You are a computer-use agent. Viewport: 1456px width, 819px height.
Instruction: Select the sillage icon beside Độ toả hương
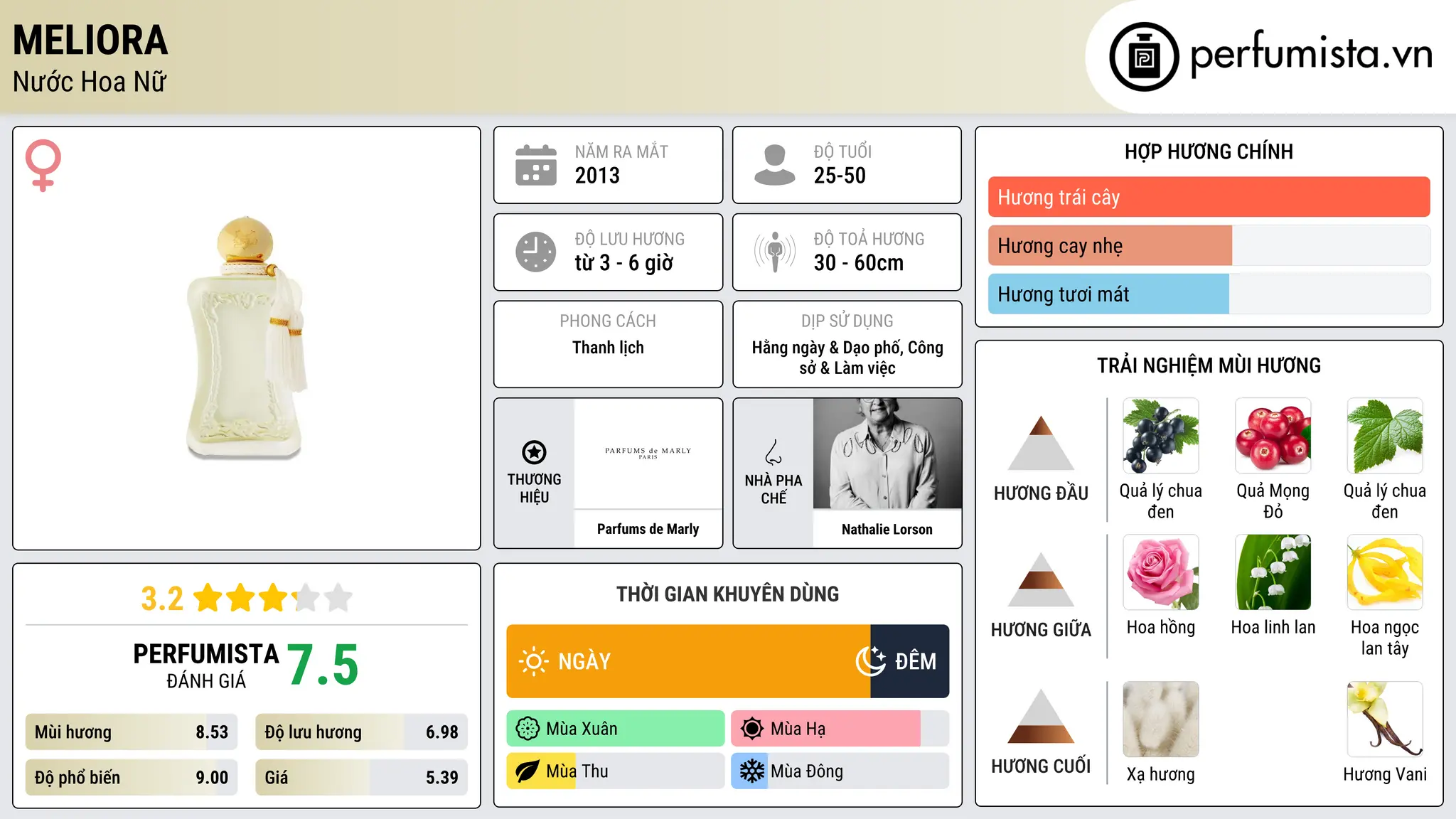[775, 252]
